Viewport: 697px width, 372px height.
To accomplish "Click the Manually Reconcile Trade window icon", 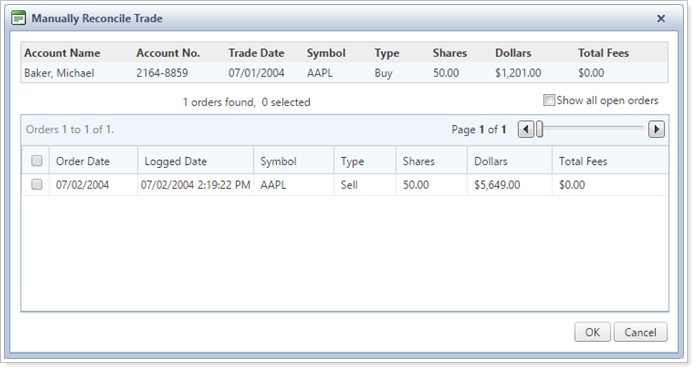I will [x=18, y=18].
